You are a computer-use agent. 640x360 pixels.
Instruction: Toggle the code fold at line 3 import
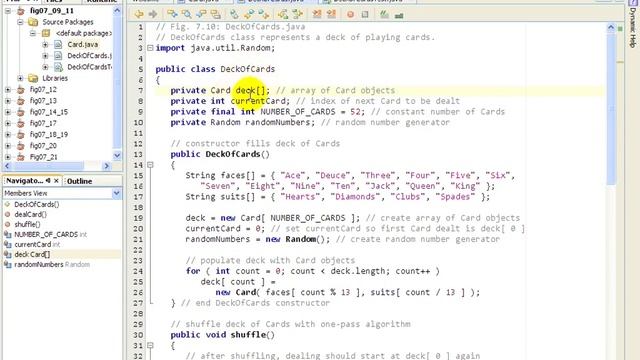(x=150, y=48)
